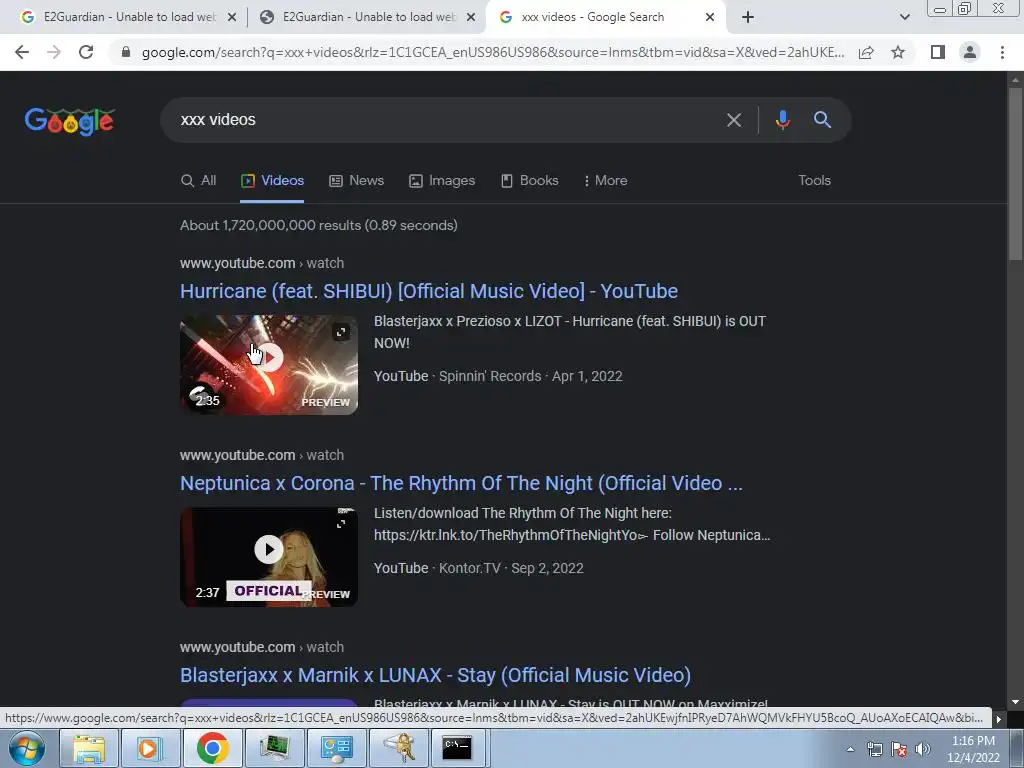This screenshot has height=768, width=1024.
Task: Open the media player taskbar icon
Action: pos(150,748)
